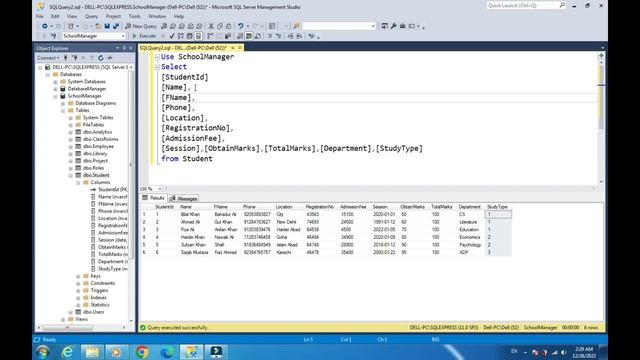Viewport: 640px width, 360px height.
Task: Click the StudyType column header
Action: [x=497, y=207]
